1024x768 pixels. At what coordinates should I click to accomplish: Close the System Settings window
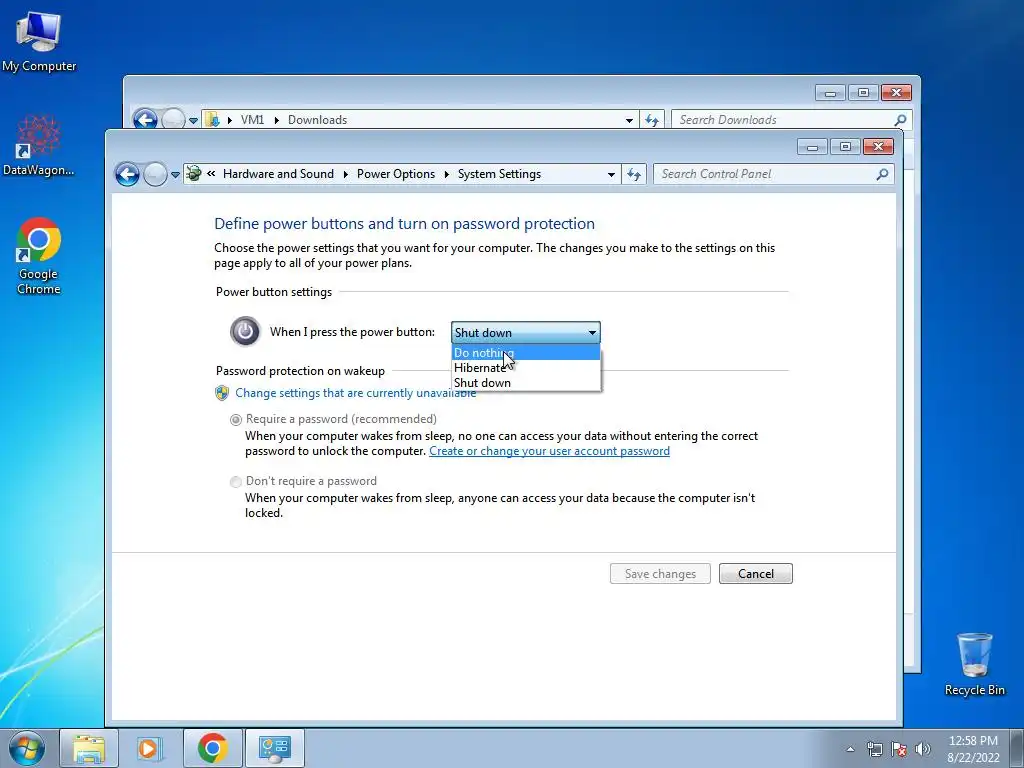[878, 147]
